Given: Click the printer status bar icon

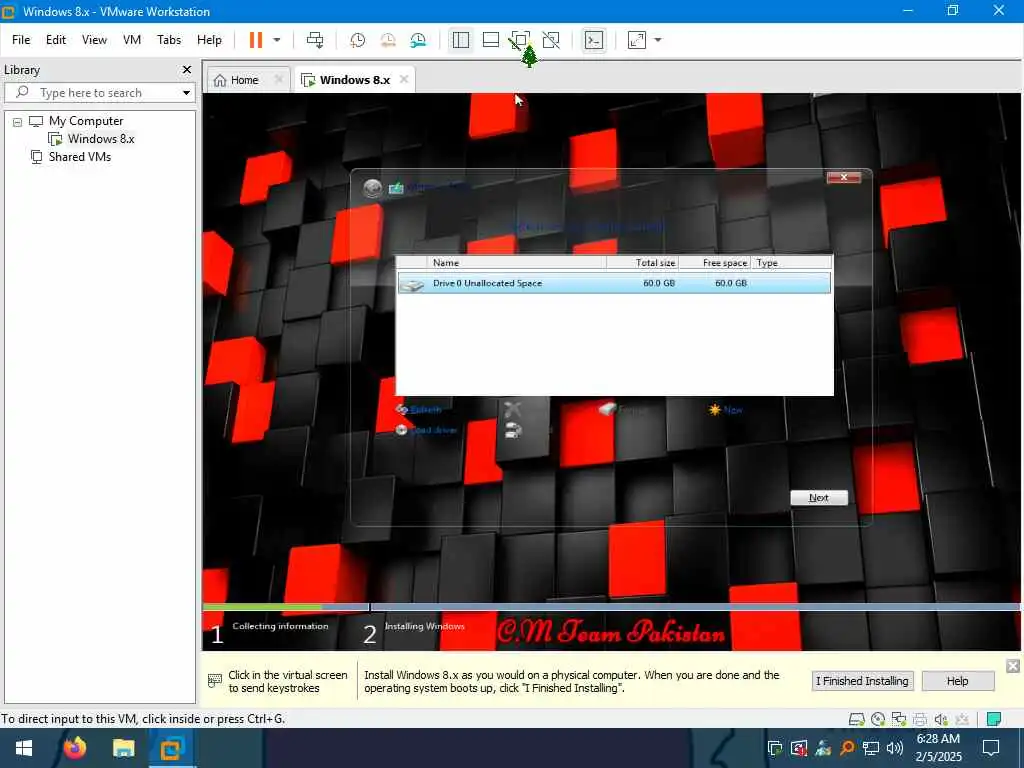Looking at the screenshot, I should pos(920,719).
